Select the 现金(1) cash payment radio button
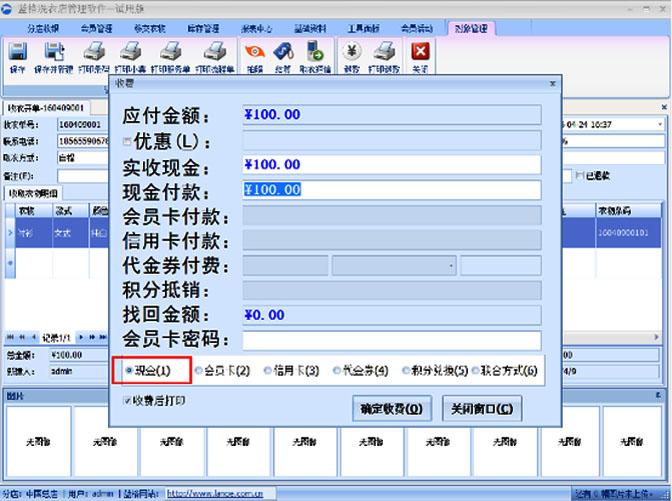This screenshot has width=672, height=501. (x=130, y=371)
